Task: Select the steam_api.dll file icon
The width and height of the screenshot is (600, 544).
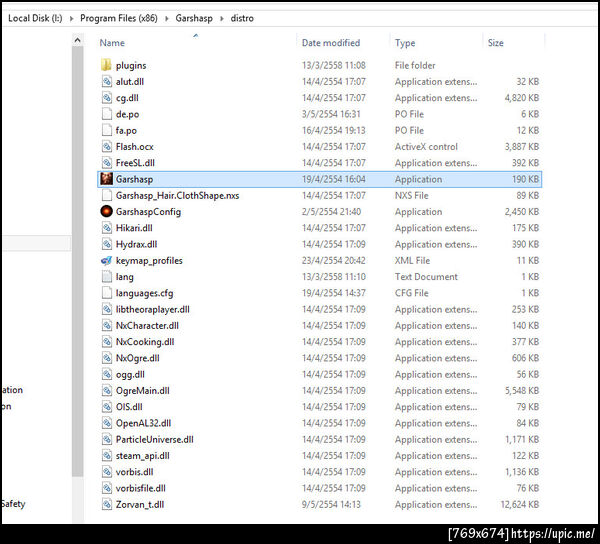Action: 106,456
